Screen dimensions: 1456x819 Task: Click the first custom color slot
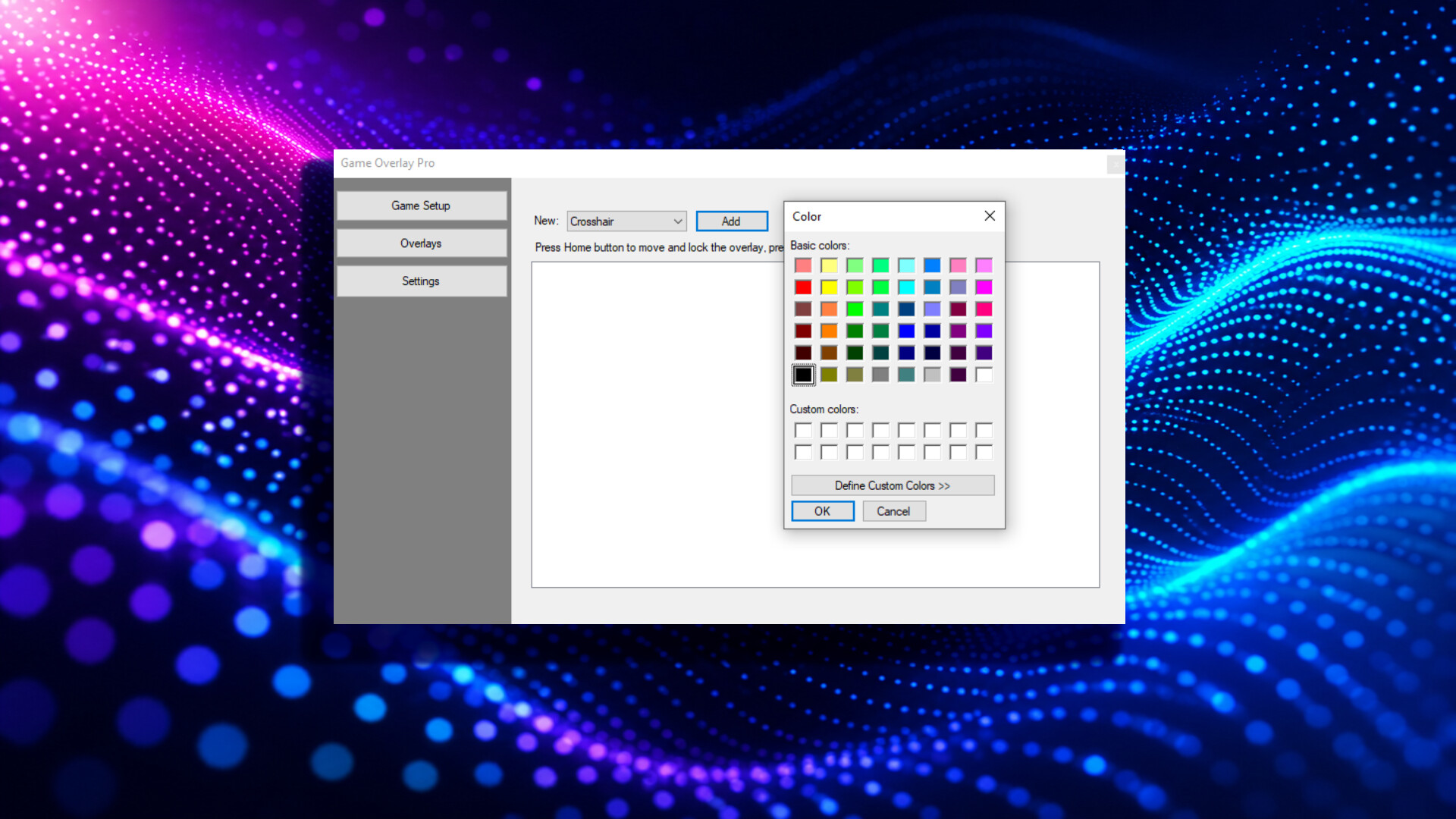point(803,431)
